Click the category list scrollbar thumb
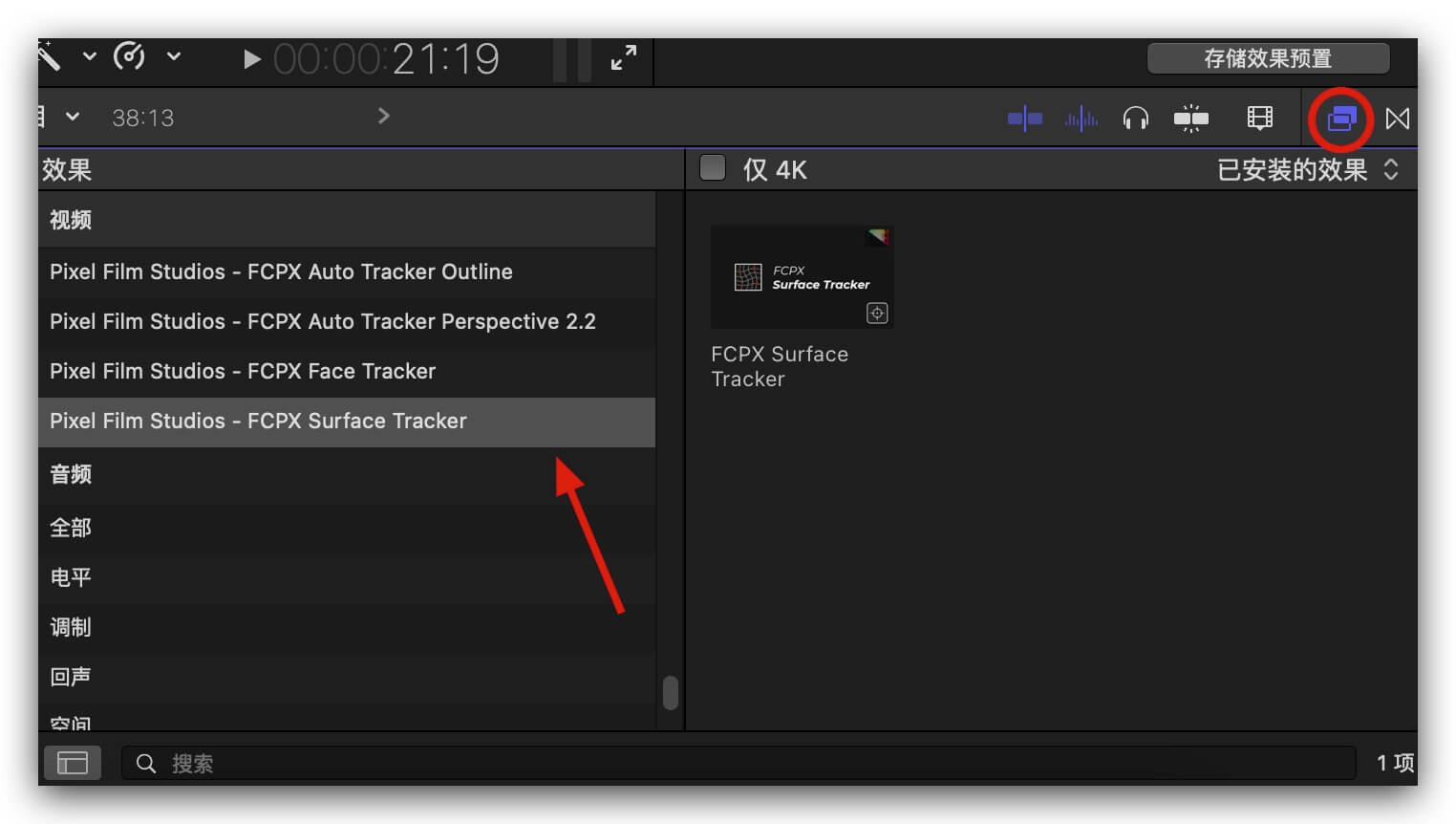 pyautogui.click(x=671, y=693)
